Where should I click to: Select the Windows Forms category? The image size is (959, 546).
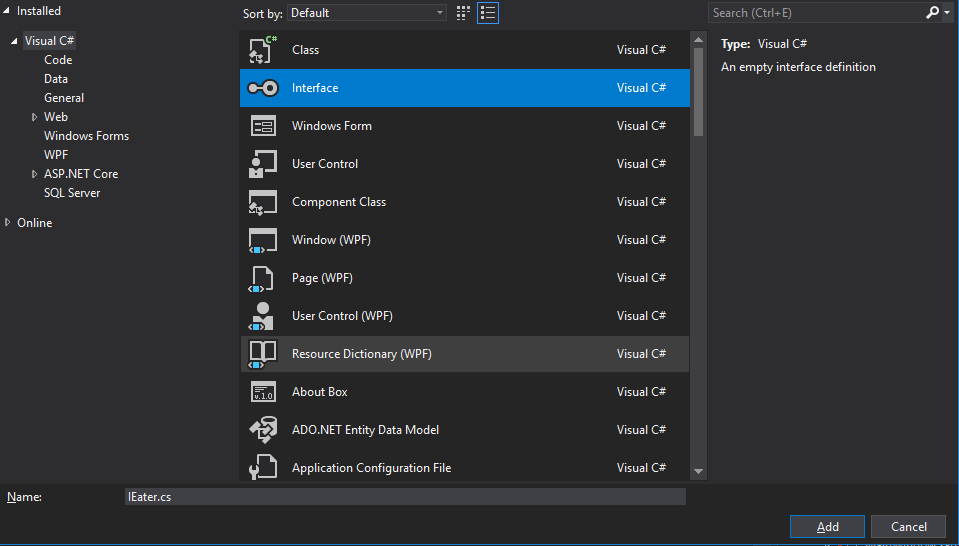(86, 136)
